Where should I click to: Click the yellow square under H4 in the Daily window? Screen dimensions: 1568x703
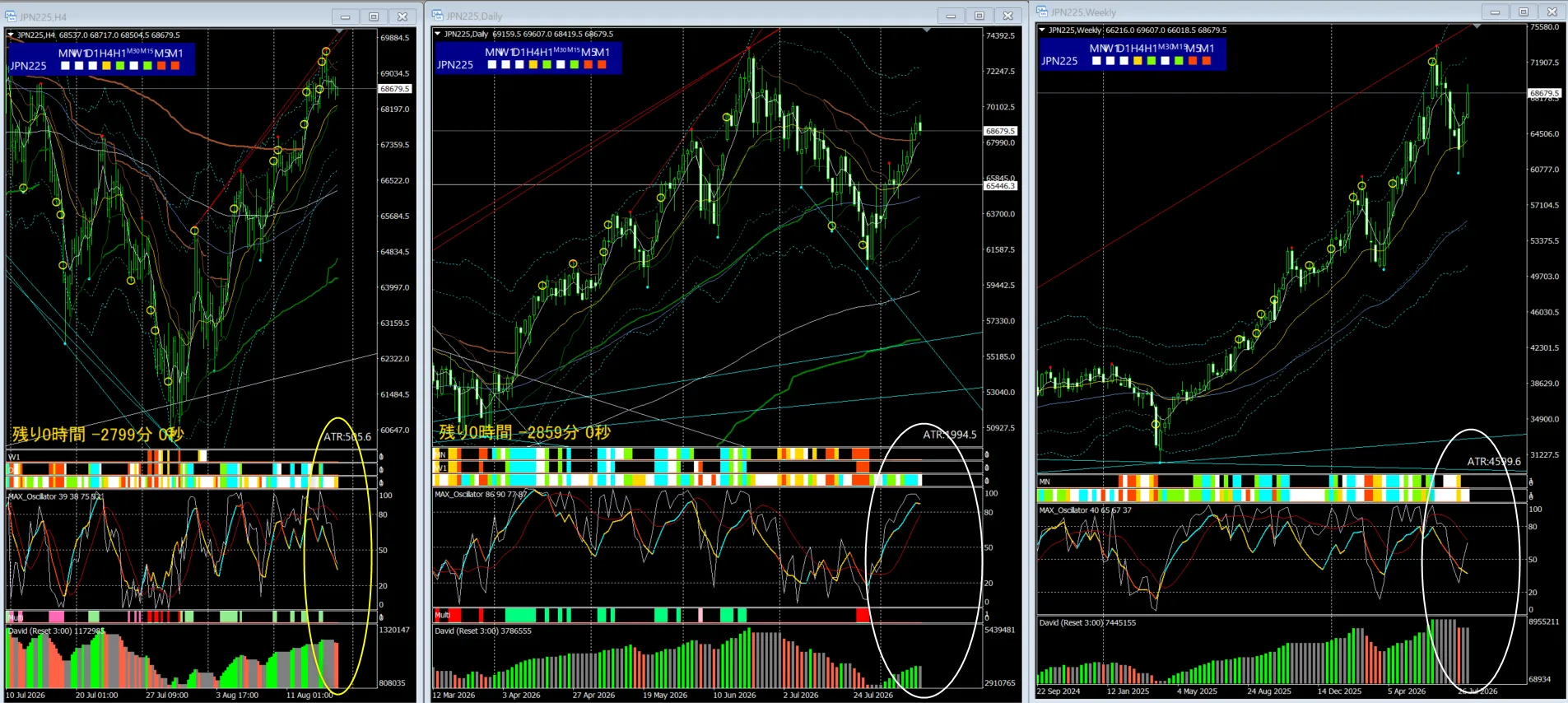click(x=533, y=64)
